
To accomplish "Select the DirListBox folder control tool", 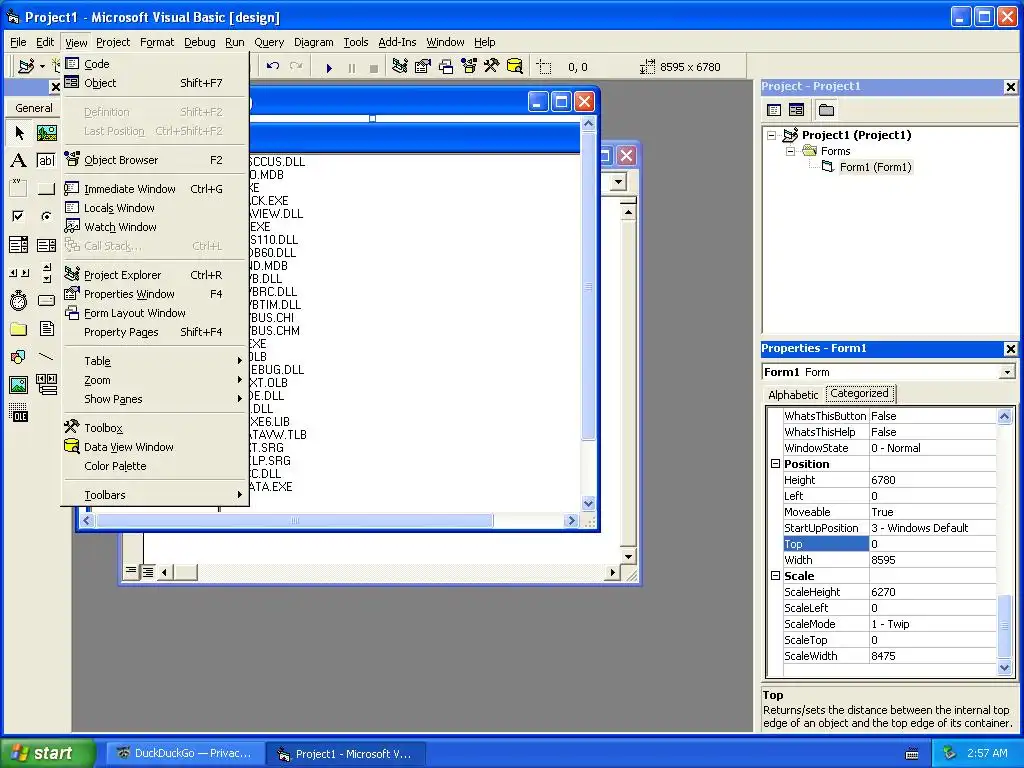I will click(x=19, y=328).
